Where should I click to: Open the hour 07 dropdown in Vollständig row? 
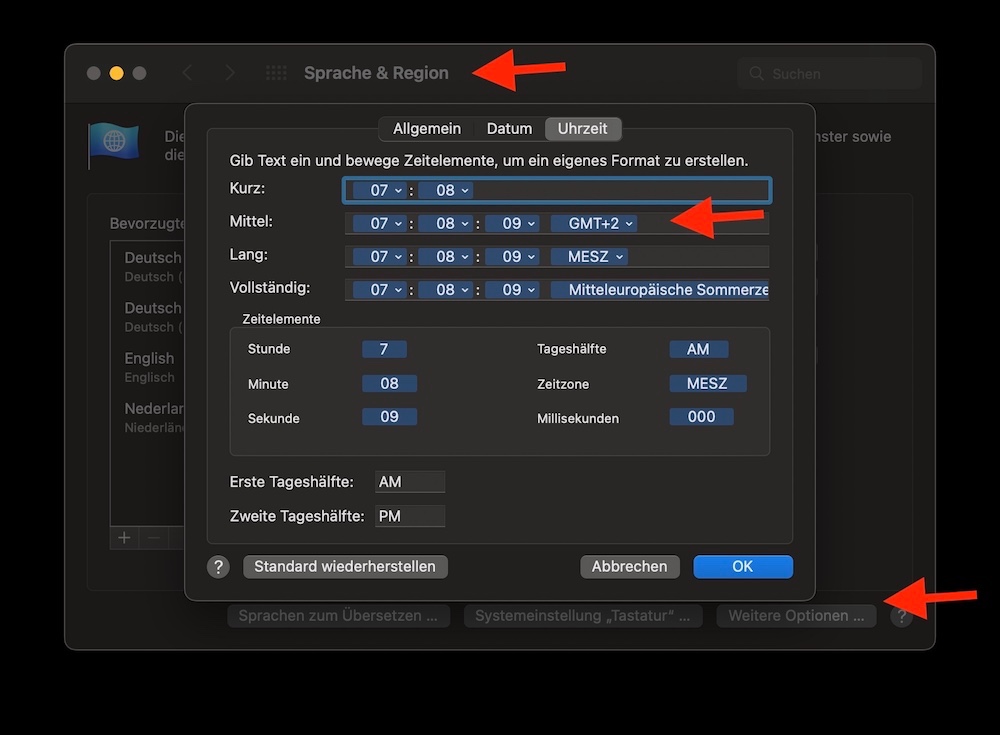(x=379, y=290)
